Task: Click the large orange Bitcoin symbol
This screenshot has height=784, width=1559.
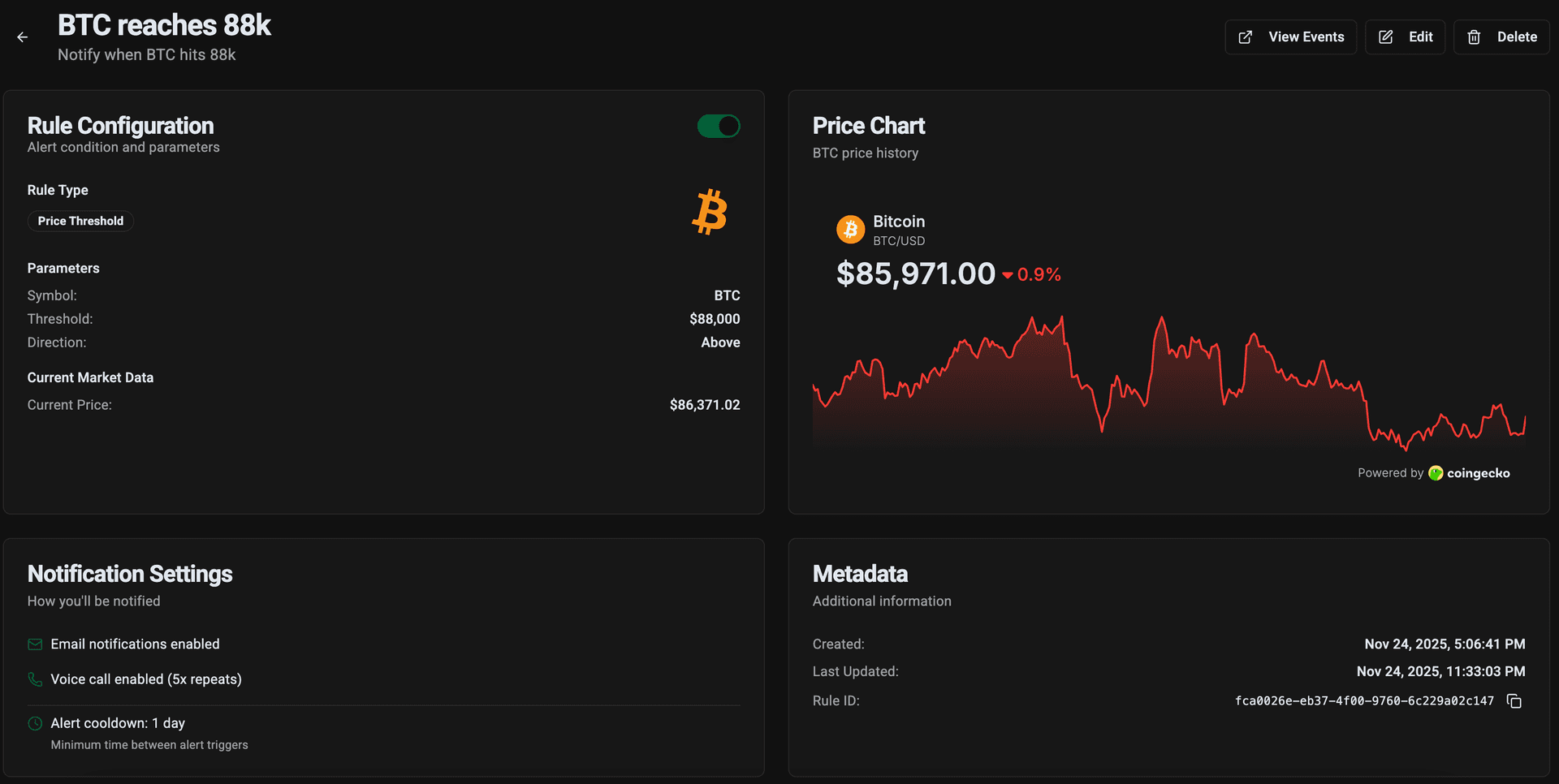Action: tap(710, 213)
